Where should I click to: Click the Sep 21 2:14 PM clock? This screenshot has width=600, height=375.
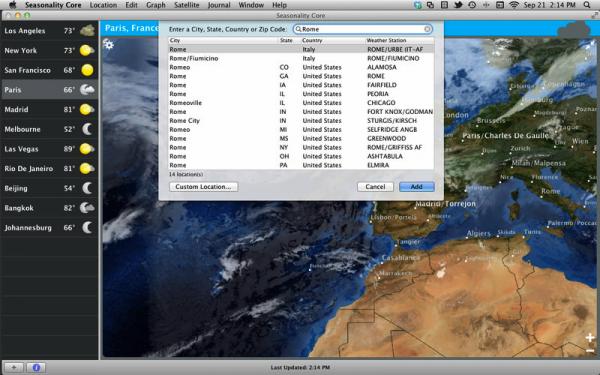pos(549,5)
